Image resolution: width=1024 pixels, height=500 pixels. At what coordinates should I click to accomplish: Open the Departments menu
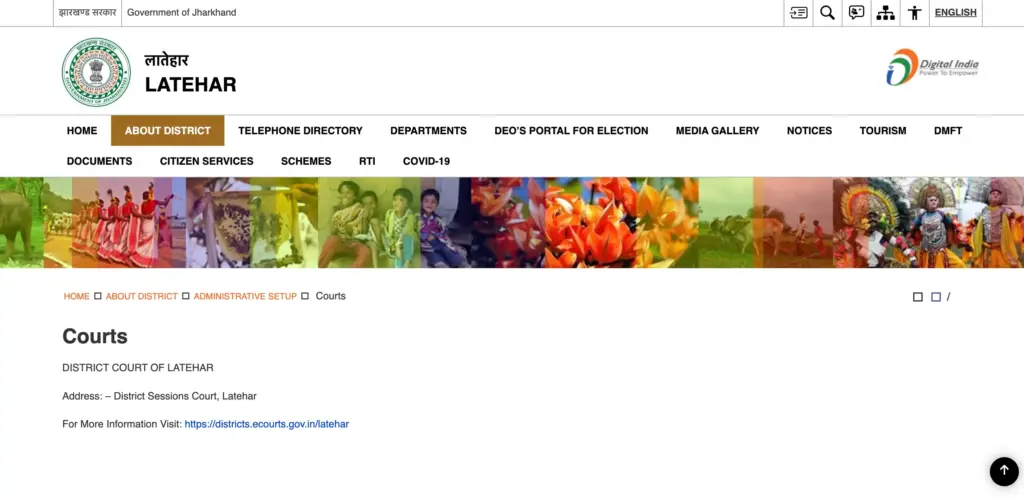pyautogui.click(x=428, y=131)
